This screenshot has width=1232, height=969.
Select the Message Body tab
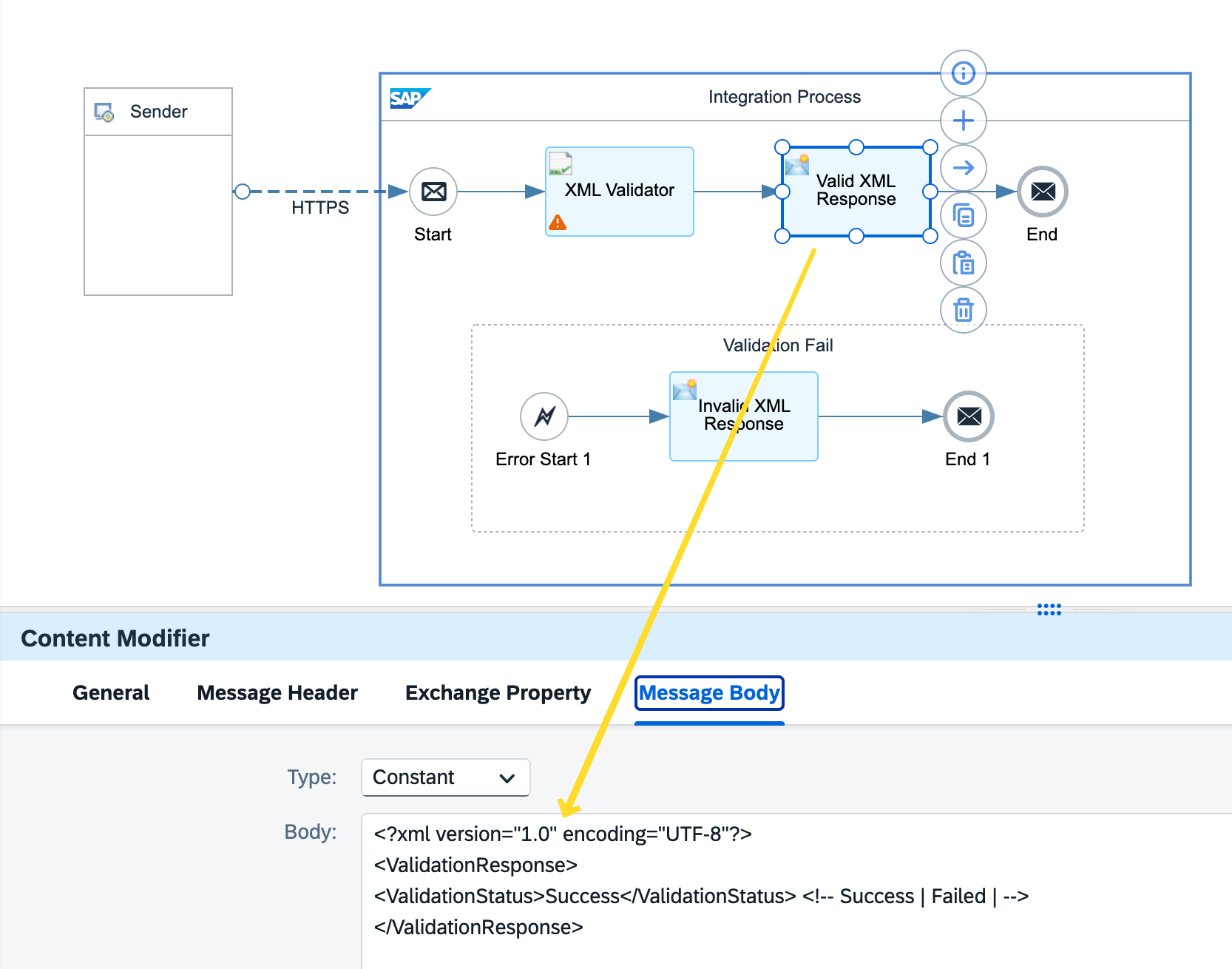click(709, 692)
